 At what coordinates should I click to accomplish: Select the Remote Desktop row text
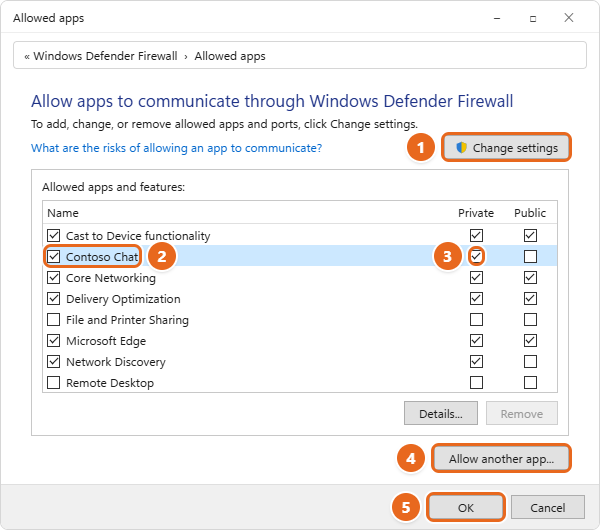click(110, 383)
